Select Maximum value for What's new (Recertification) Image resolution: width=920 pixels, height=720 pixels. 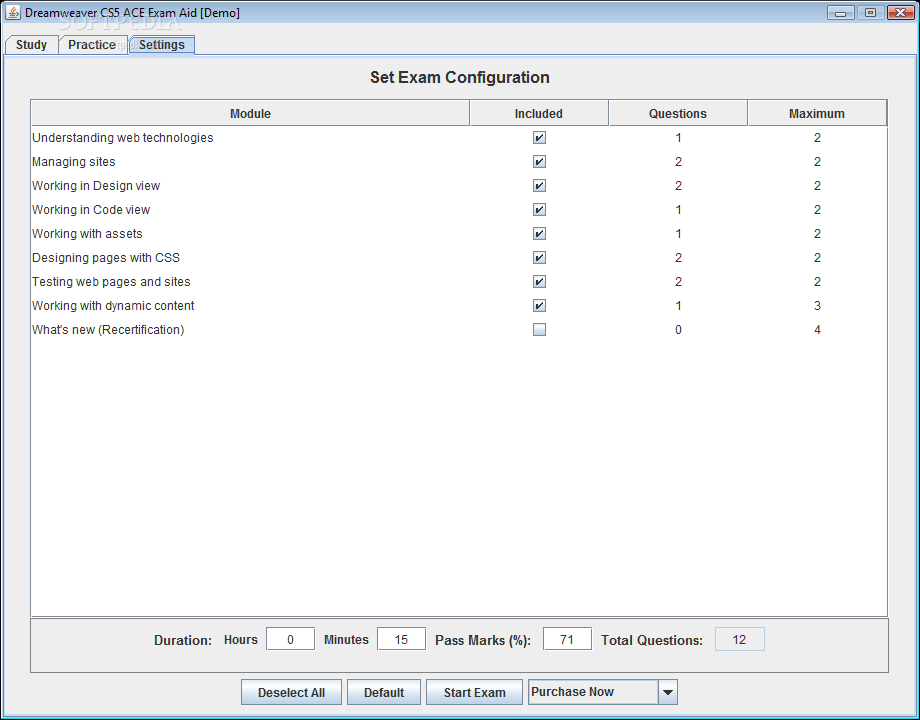coord(817,330)
